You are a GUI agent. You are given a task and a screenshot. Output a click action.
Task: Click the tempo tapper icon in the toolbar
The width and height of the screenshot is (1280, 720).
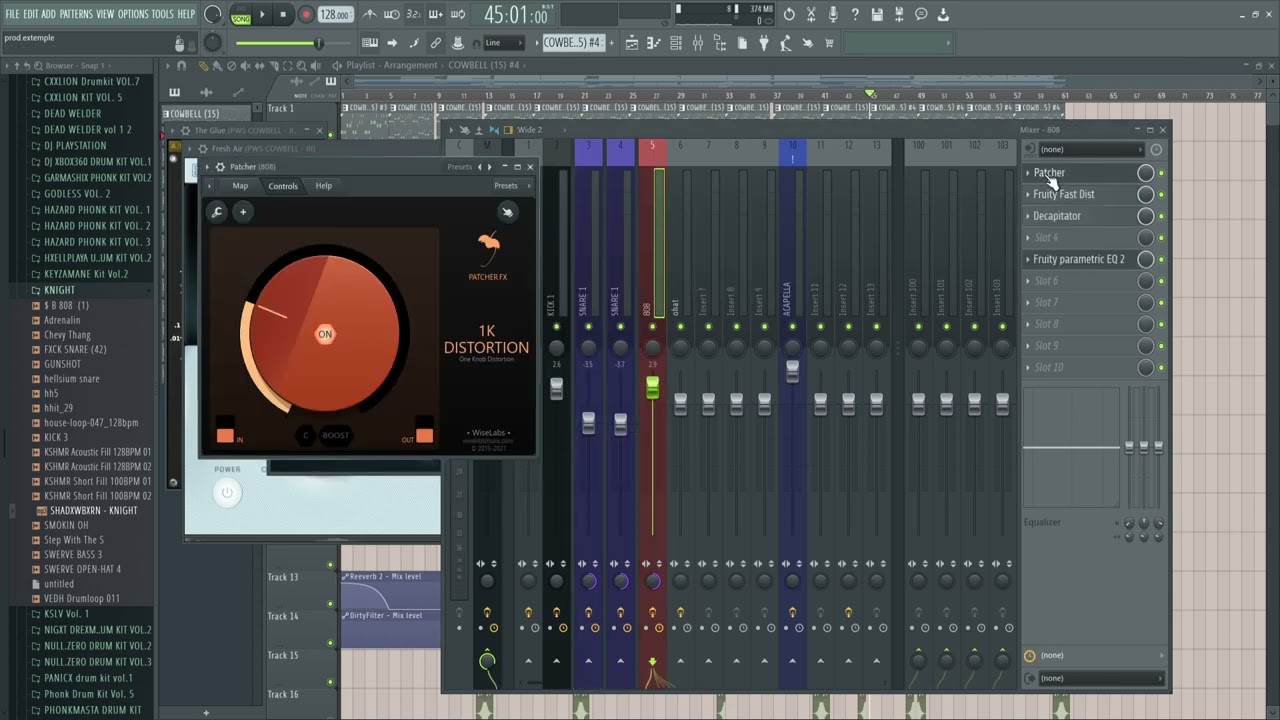point(785,43)
